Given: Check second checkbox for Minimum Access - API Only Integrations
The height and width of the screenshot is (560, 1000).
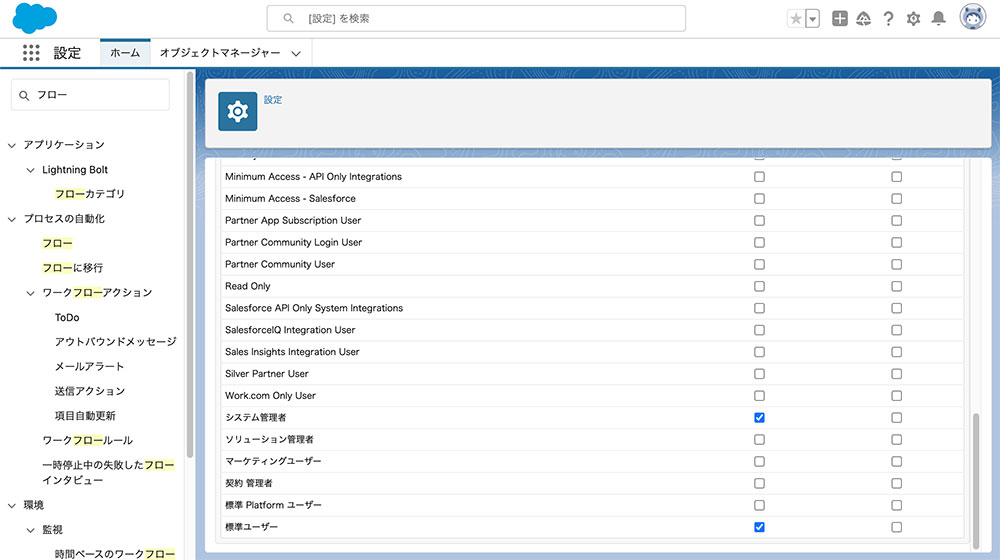Looking at the screenshot, I should tap(896, 177).
